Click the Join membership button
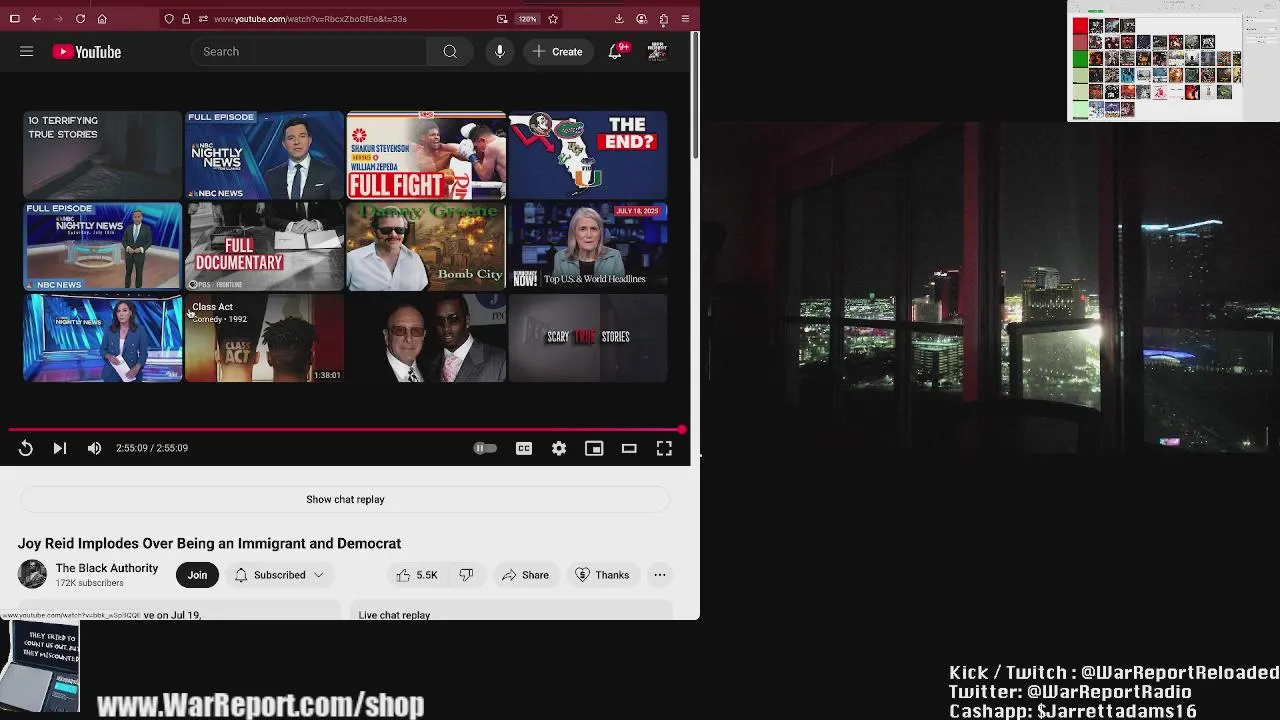This screenshot has height=720, width=1280. coord(197,575)
